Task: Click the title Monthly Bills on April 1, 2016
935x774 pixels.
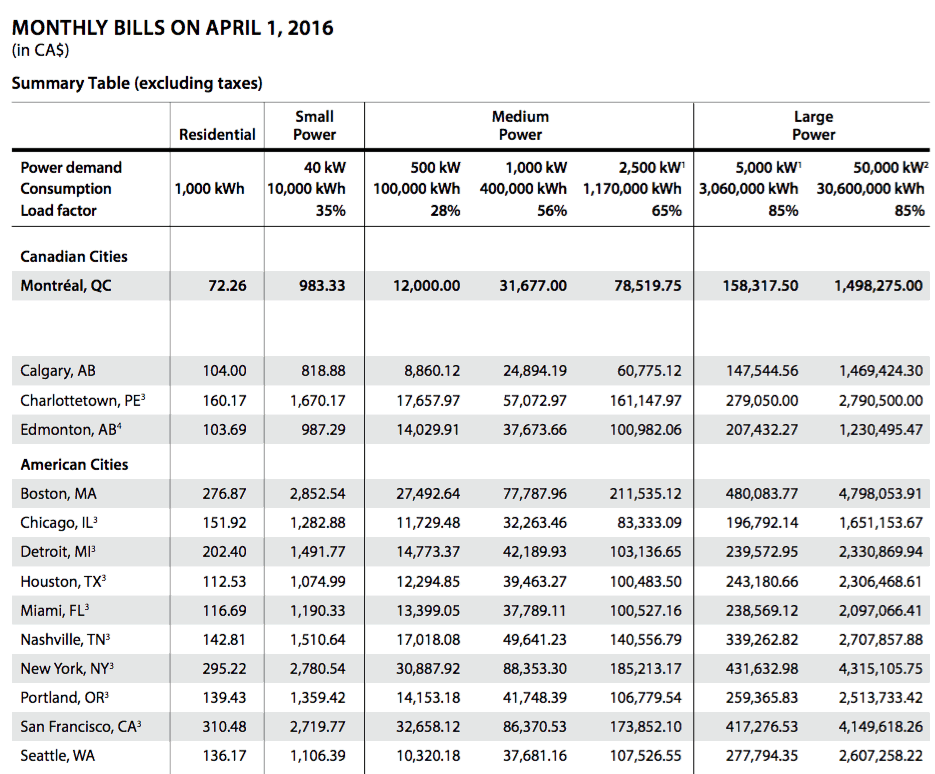Action: (172, 28)
